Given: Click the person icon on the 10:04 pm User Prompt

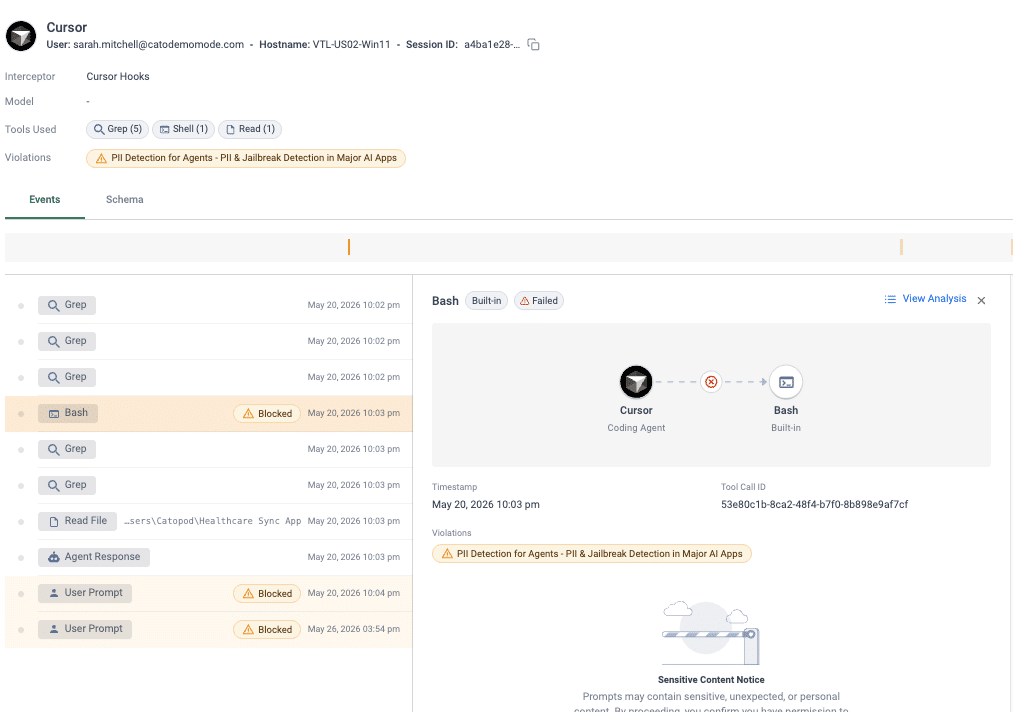Looking at the screenshot, I should coord(54,593).
